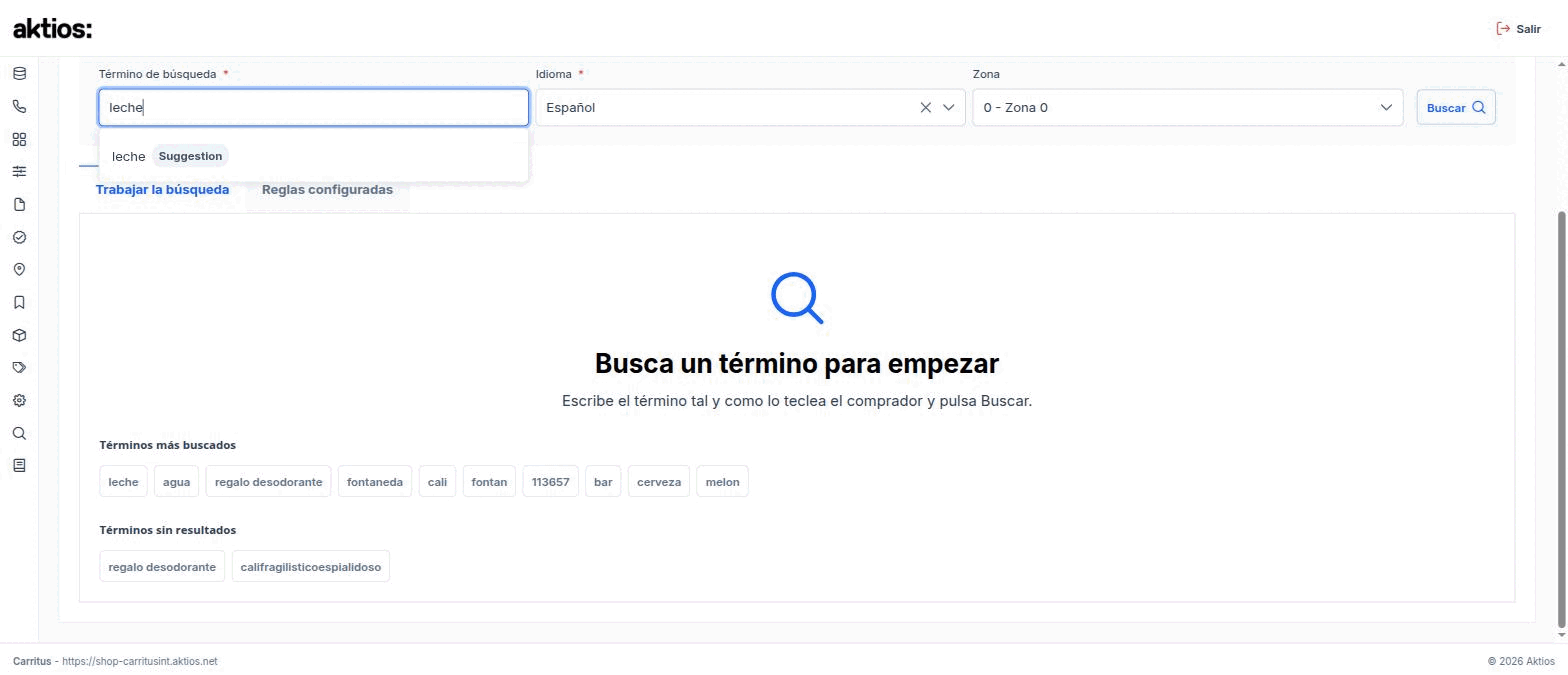The height and width of the screenshot is (675, 1568).
Task: Click the 'Términos sin resultados' heading
Action: (x=168, y=530)
